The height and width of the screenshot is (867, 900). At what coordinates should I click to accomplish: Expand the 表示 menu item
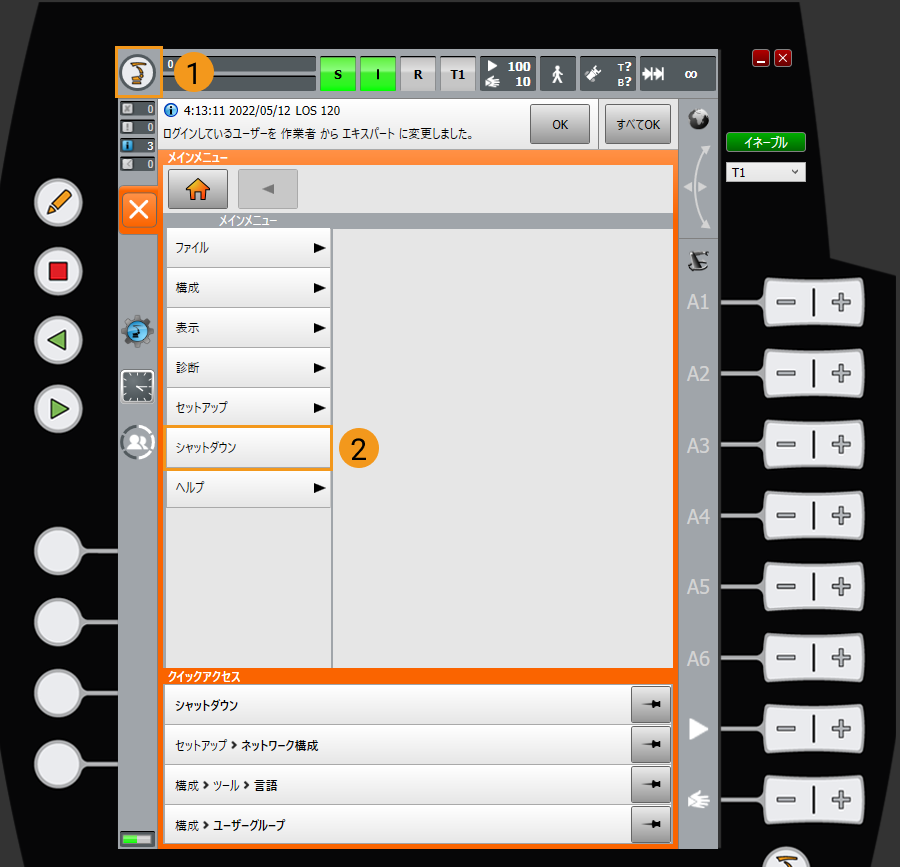point(248,328)
